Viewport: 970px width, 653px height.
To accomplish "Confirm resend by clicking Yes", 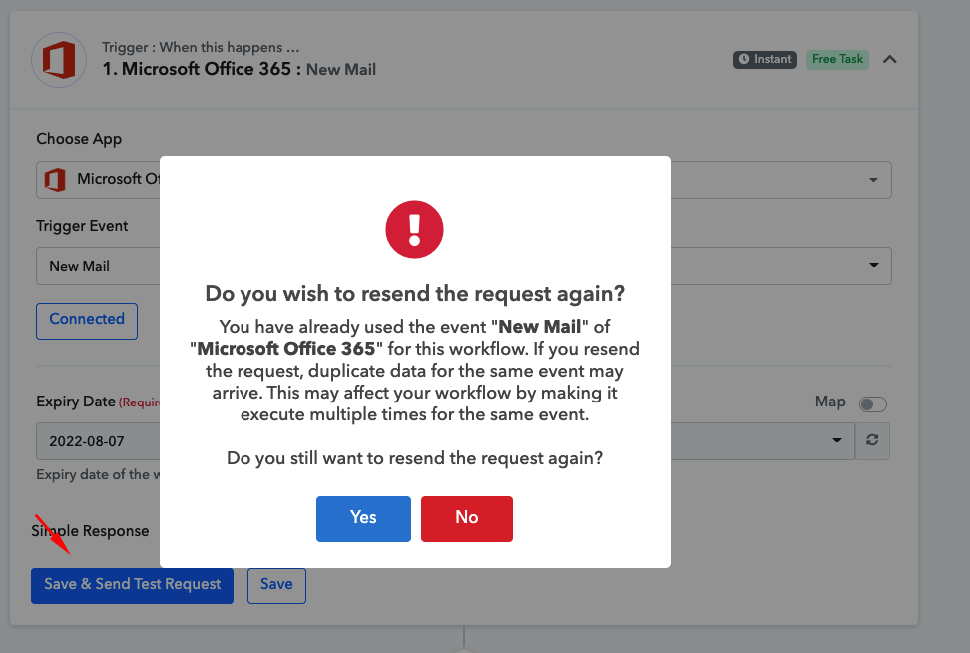I will 363,519.
